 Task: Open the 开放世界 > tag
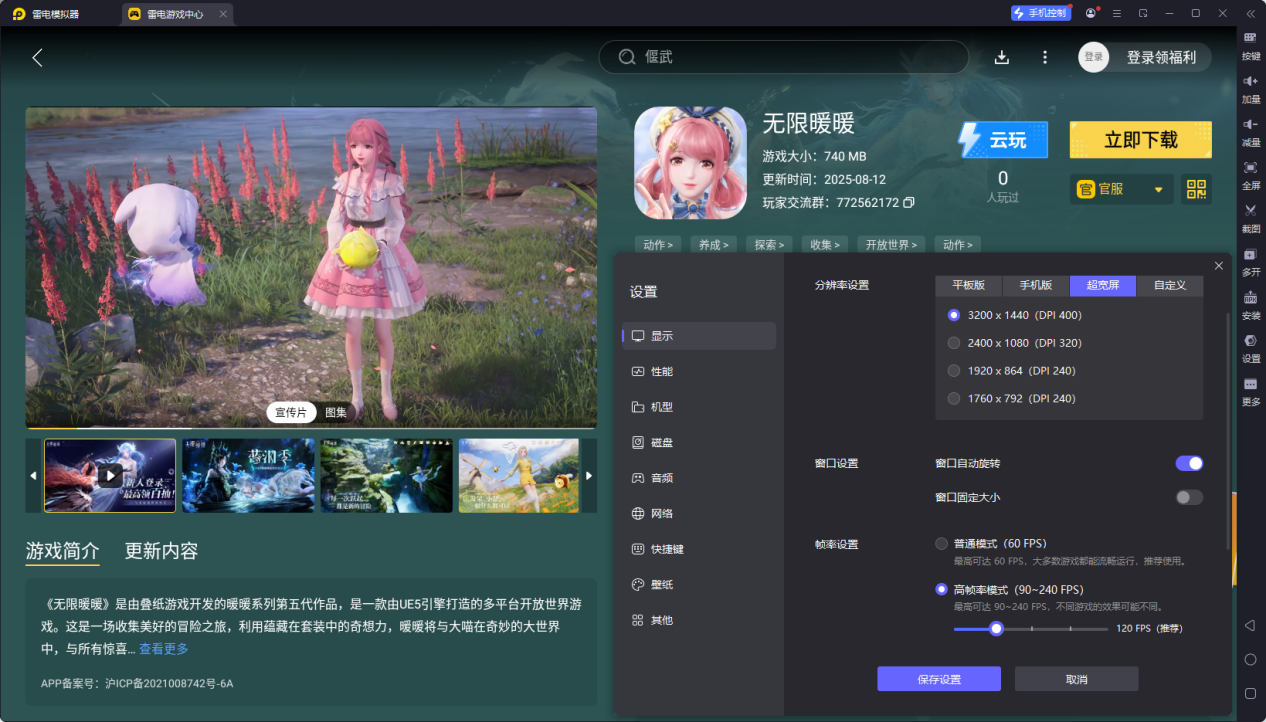(892, 244)
